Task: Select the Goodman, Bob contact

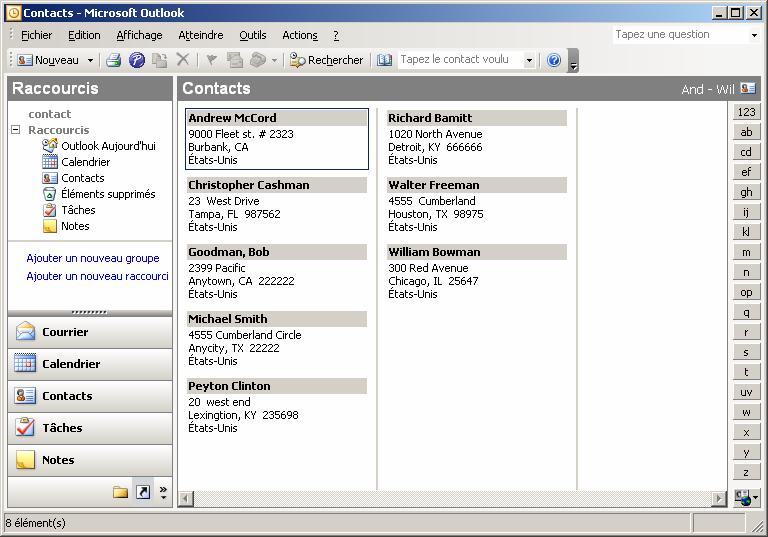Action: point(277,273)
